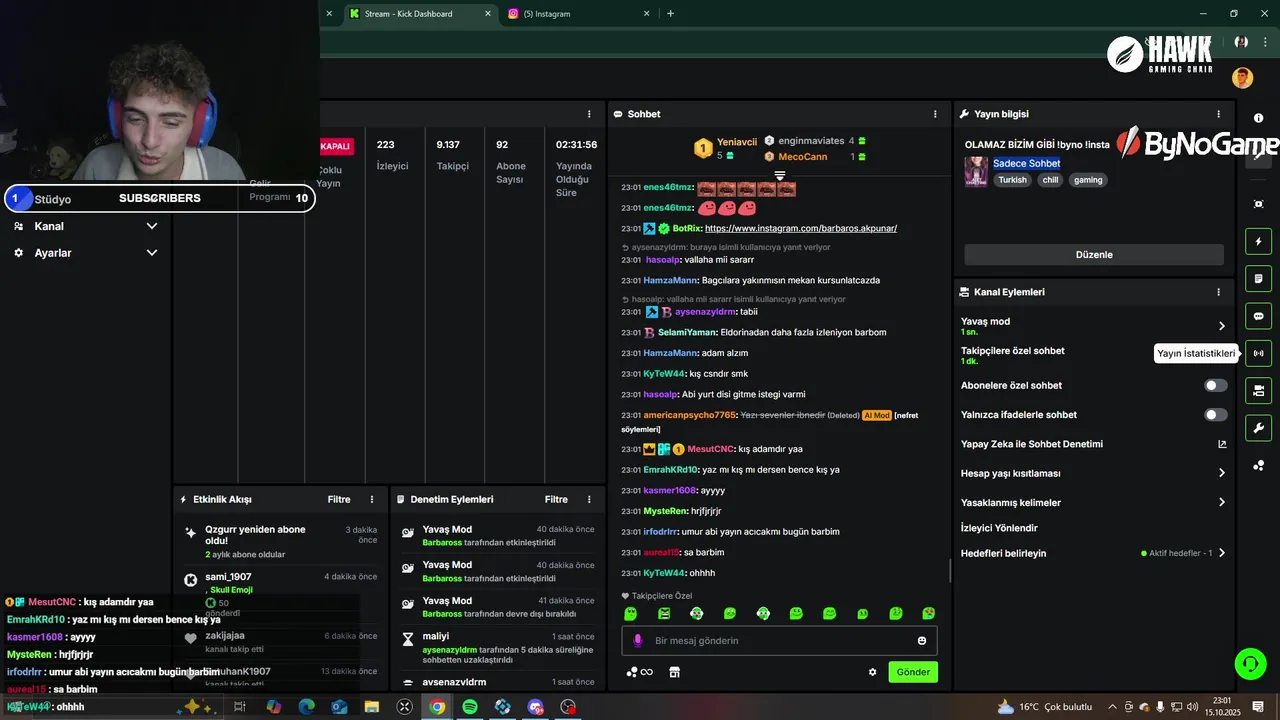Open Denetim Eylemleri three-dot menu

[x=589, y=499]
